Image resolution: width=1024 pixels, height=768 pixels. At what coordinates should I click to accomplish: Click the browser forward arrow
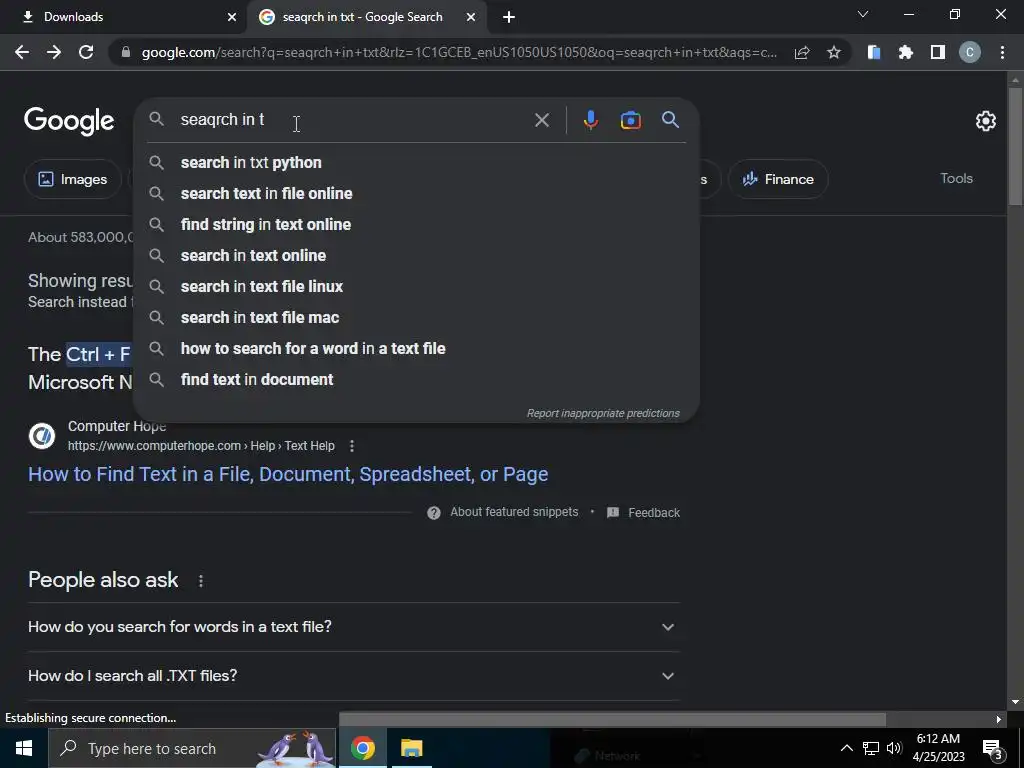54,52
